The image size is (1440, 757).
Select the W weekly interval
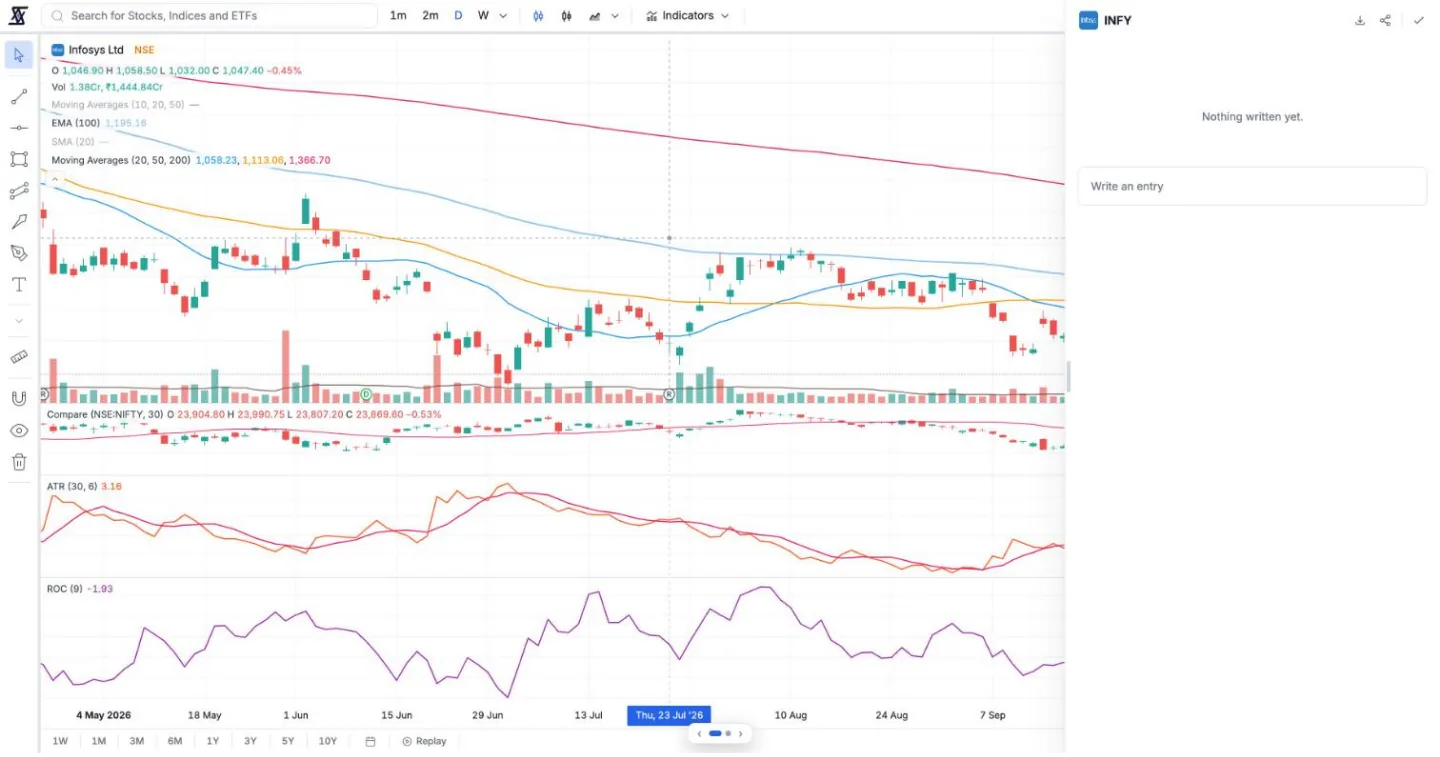[x=483, y=16]
